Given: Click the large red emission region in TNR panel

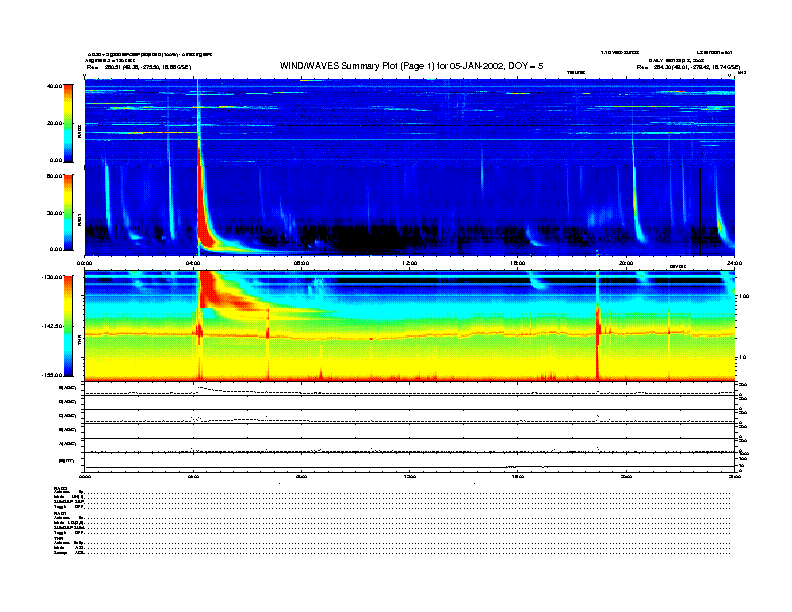Looking at the screenshot, I should click(222, 292).
